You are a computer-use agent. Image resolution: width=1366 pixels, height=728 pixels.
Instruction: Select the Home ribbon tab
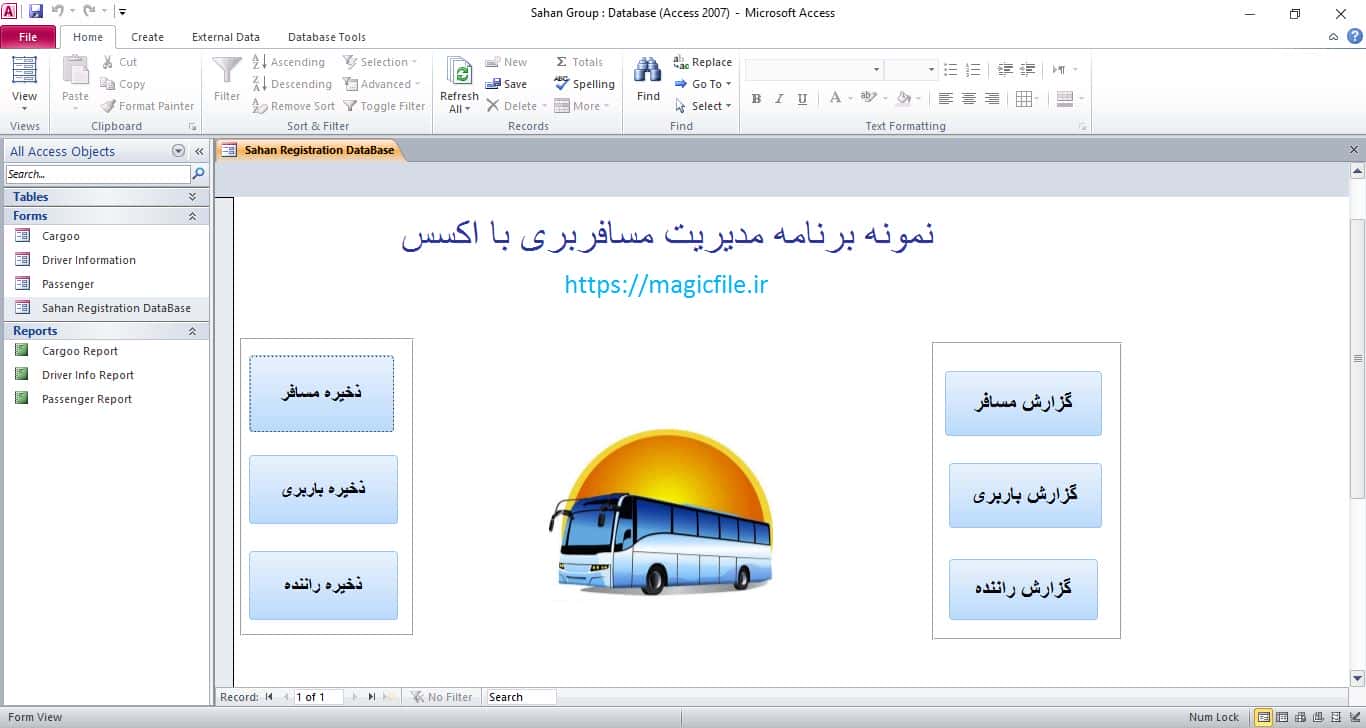(x=88, y=37)
